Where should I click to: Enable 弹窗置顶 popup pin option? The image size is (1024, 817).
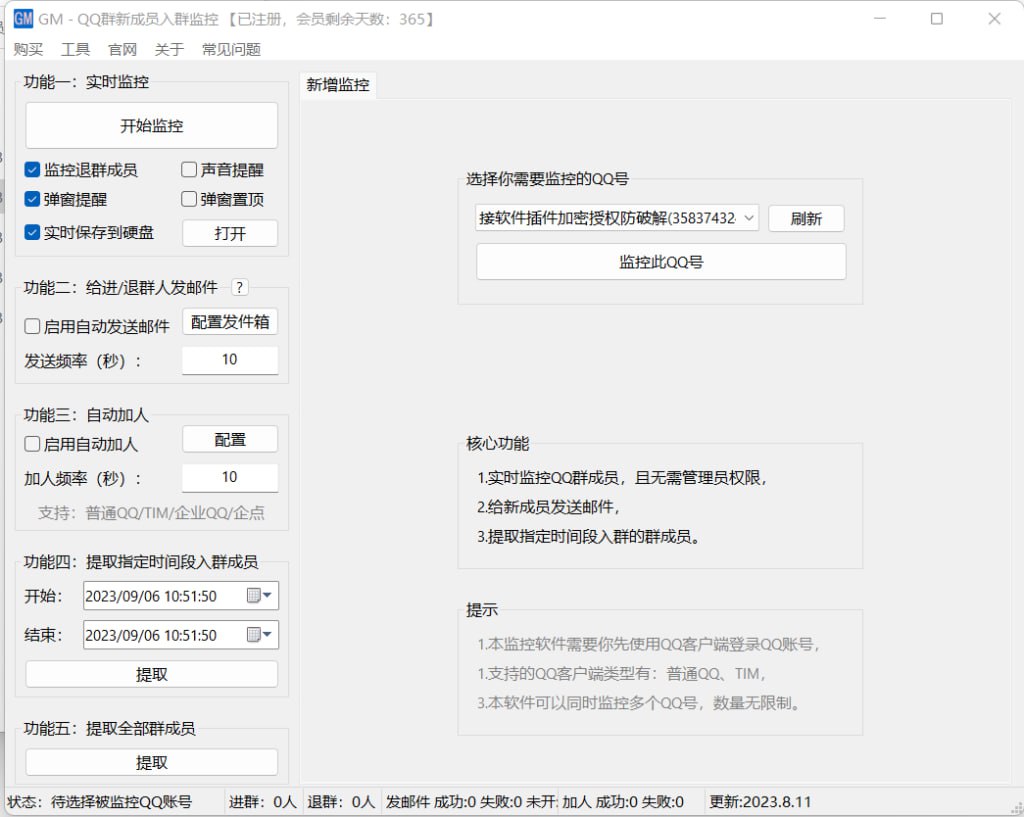coord(188,198)
